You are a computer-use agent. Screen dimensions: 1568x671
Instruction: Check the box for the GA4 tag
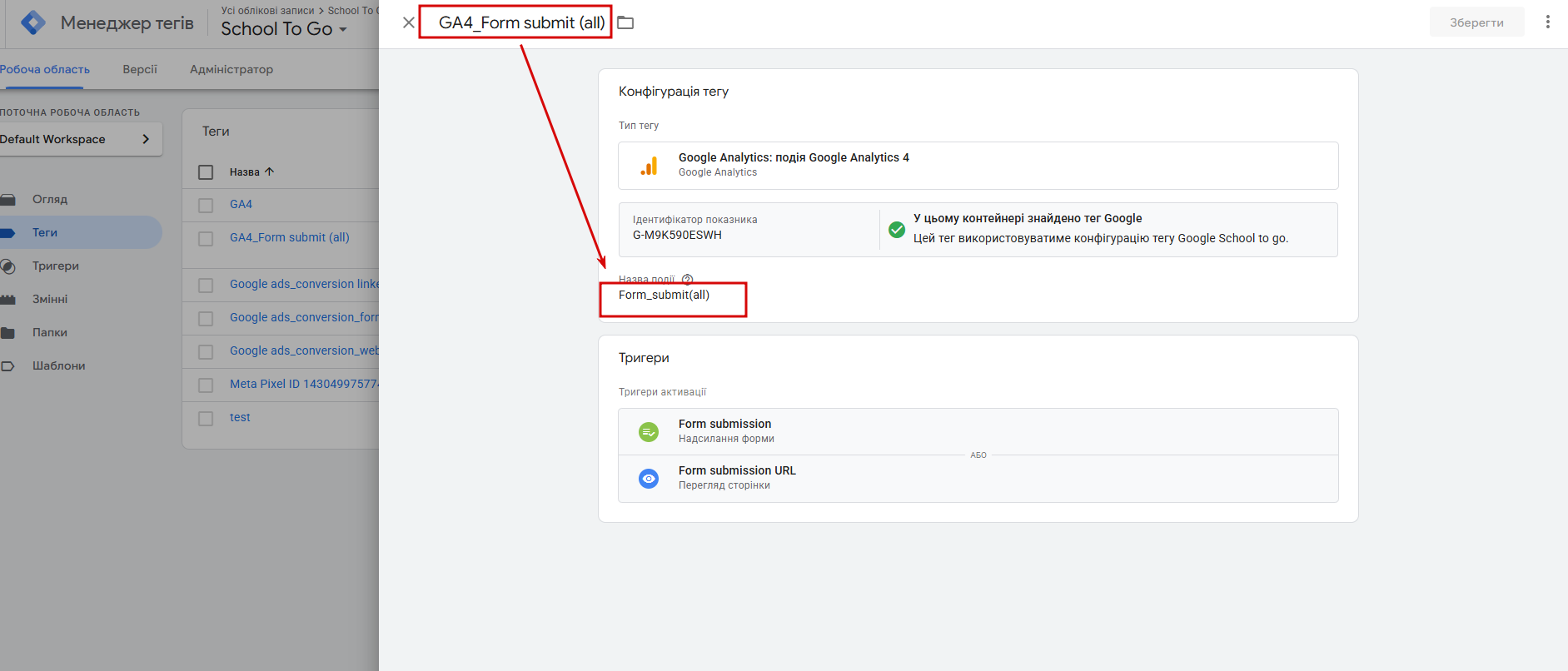tap(206, 205)
